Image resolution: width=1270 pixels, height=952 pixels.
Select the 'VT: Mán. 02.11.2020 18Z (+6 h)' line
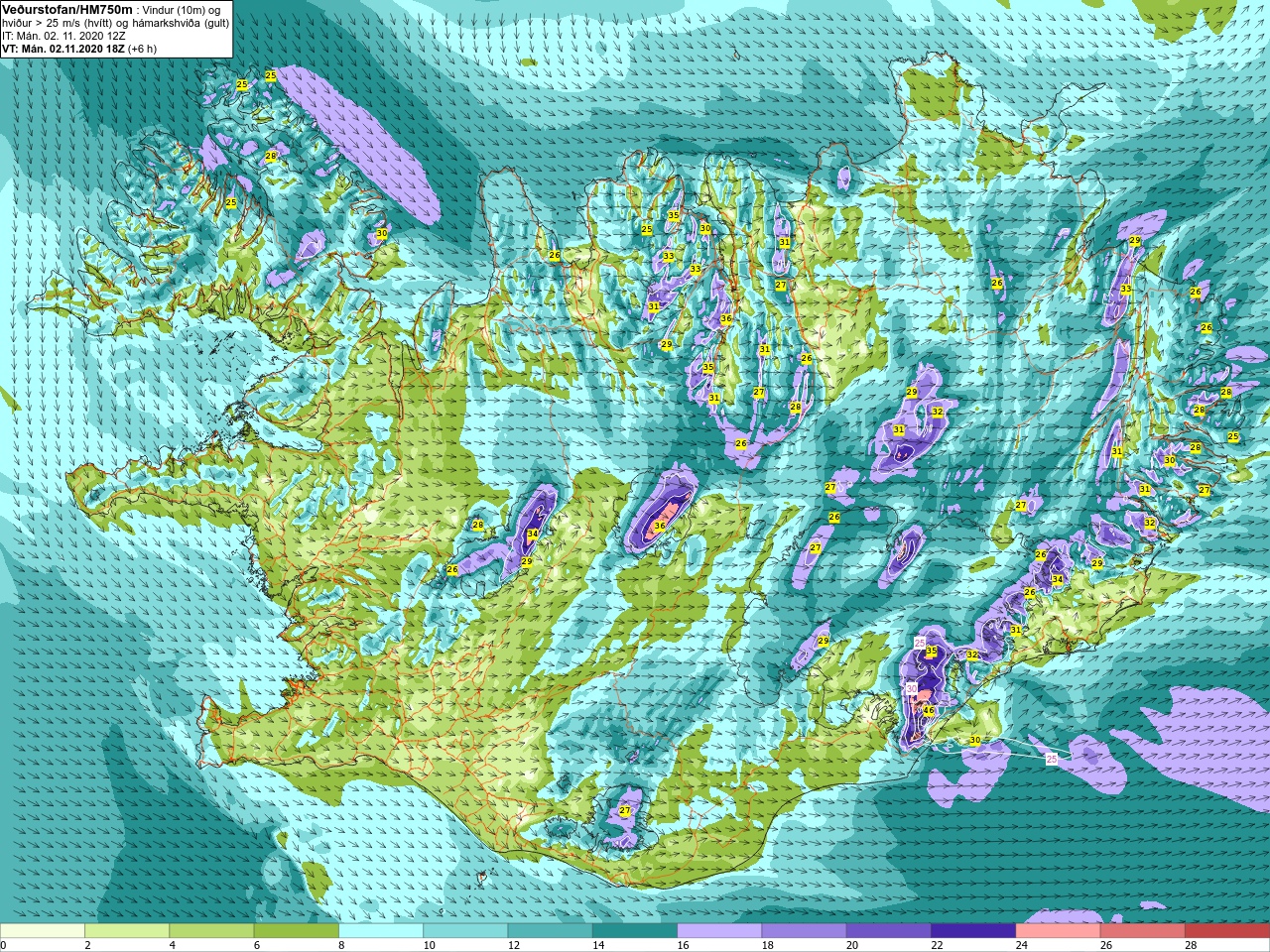tap(79, 48)
